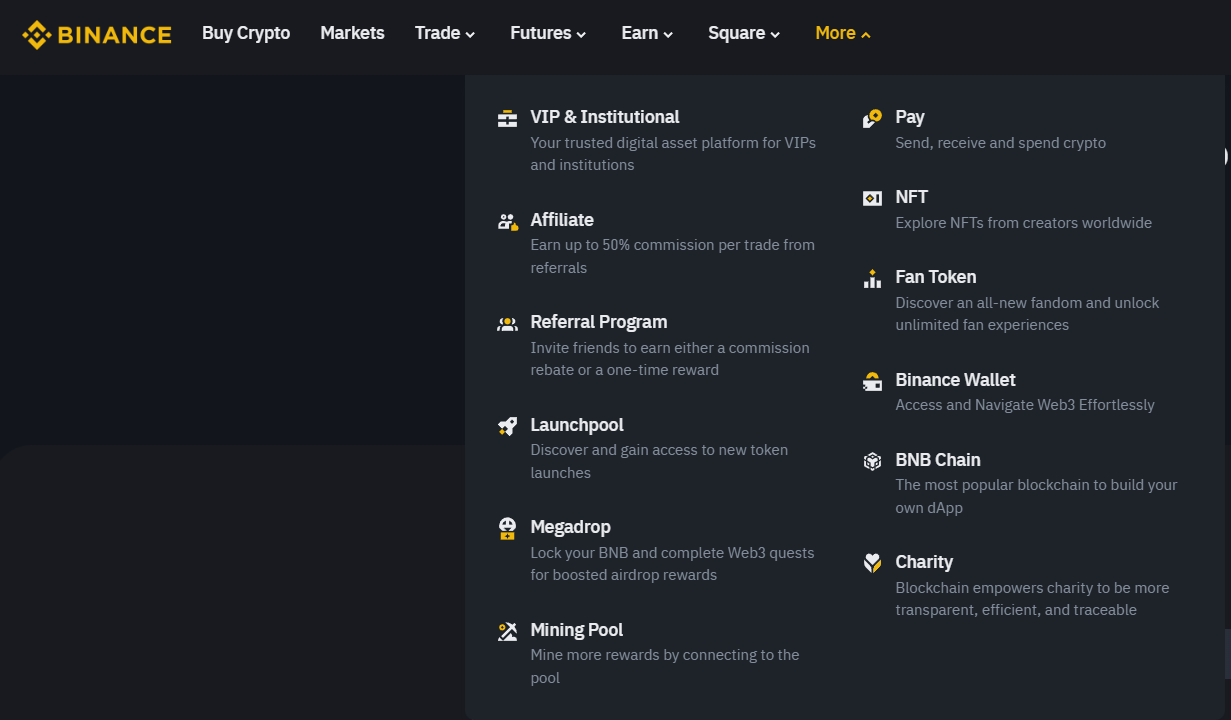Click the Launchpool rocket icon
Screen dimensions: 1231x720
coord(507,427)
